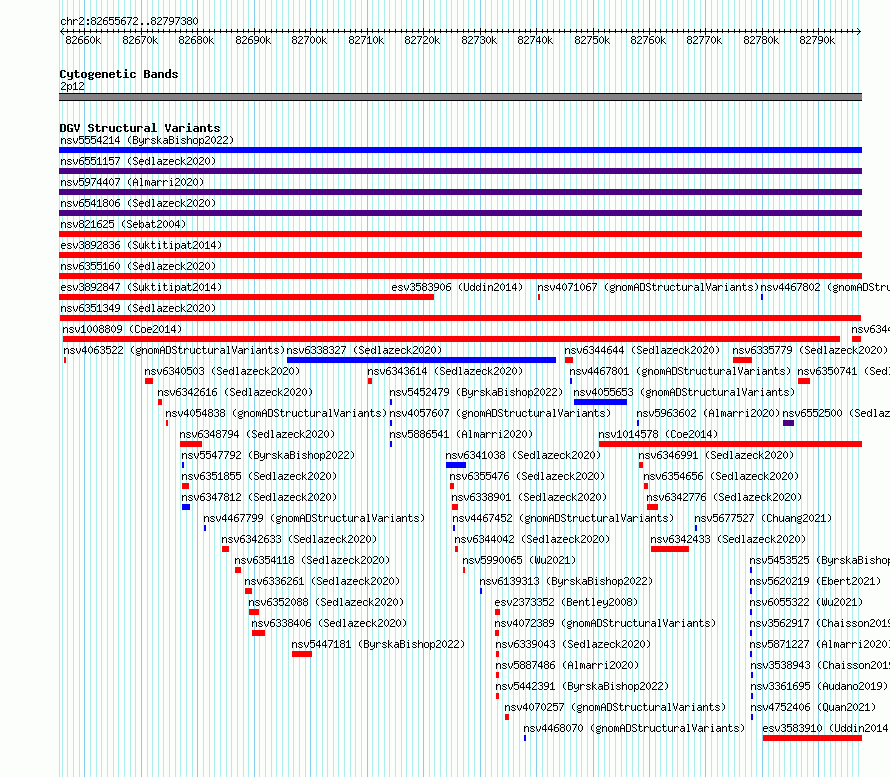Select nsv4467799 (gnomADStructuralVariants) label
Viewport: 890px width, 777px height.
coord(314,518)
